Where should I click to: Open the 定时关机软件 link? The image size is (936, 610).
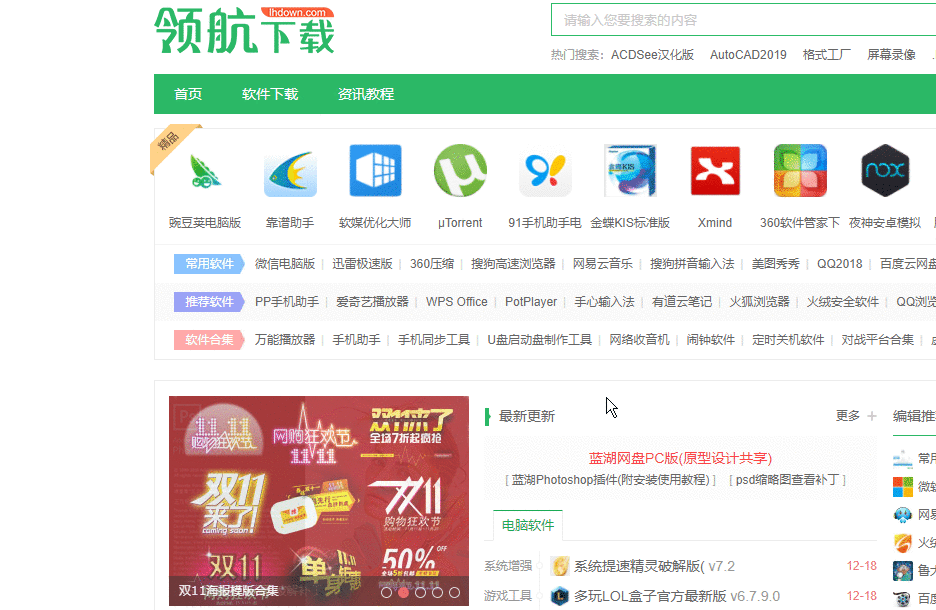click(x=788, y=340)
